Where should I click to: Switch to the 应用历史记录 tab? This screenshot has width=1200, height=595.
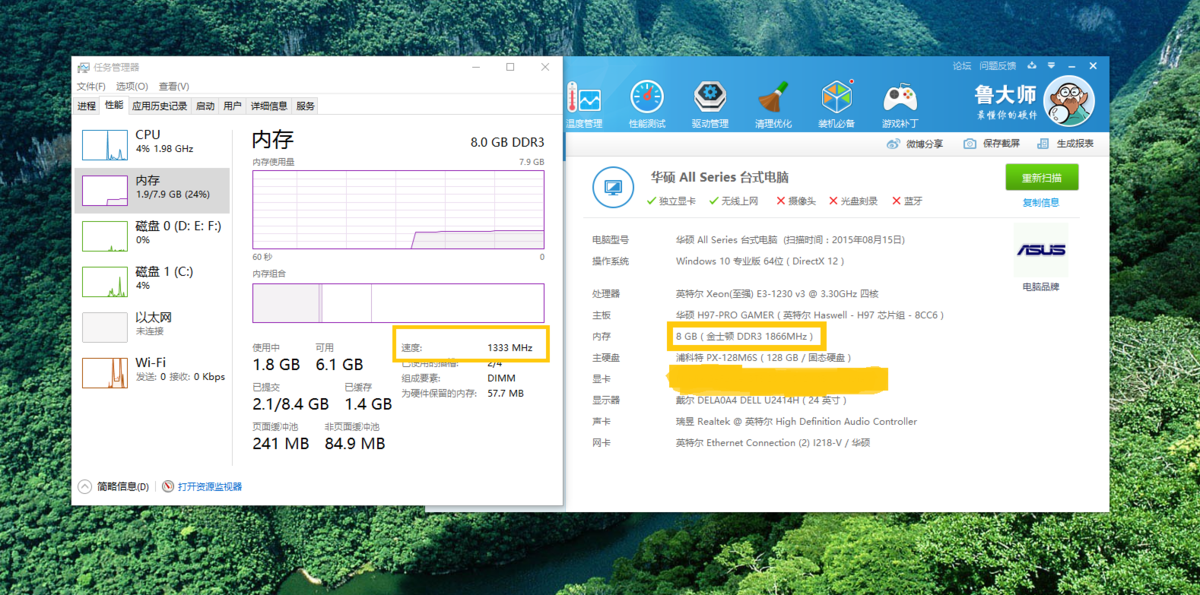coord(160,106)
